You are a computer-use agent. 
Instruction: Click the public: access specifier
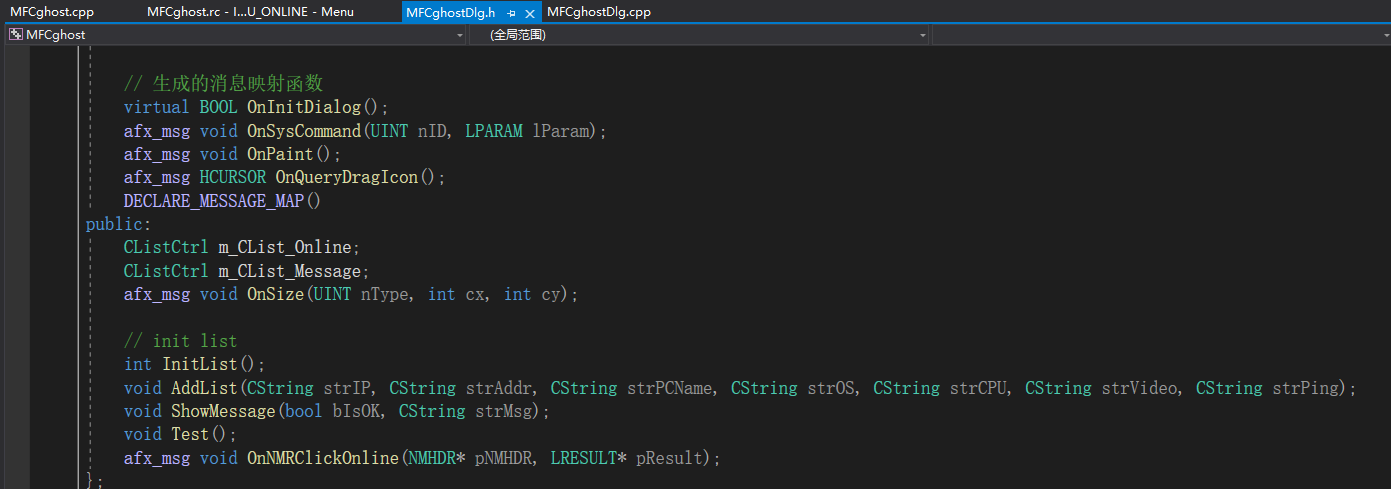(x=118, y=224)
